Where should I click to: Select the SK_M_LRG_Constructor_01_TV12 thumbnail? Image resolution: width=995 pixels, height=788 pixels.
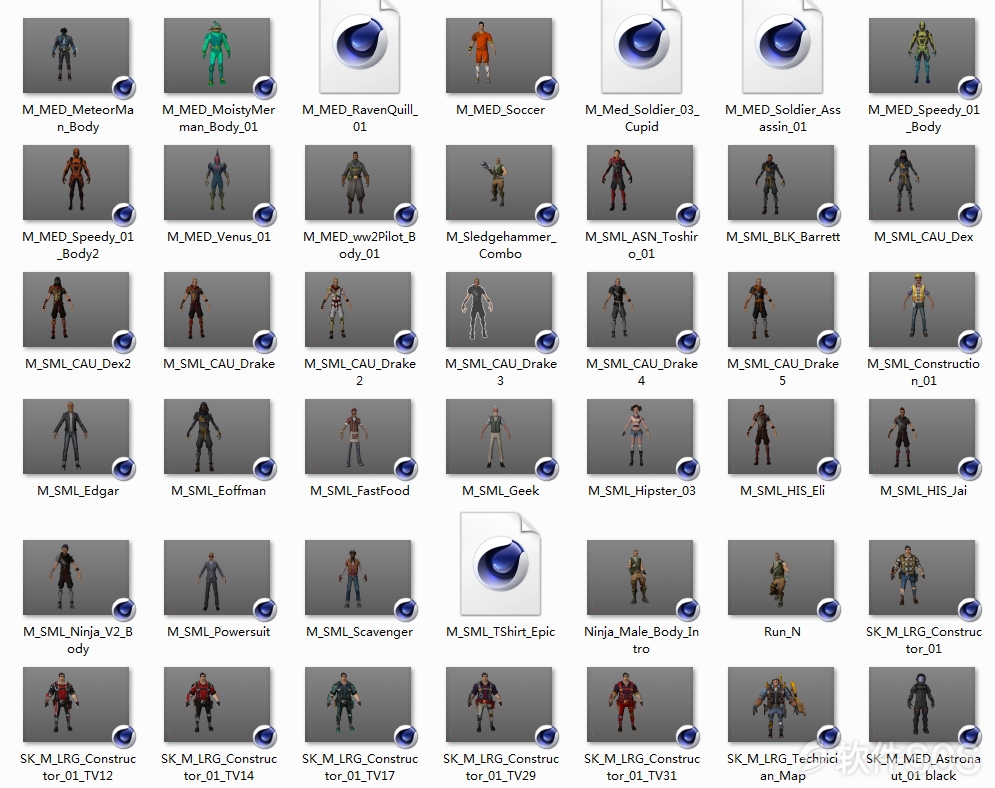pyautogui.click(x=76, y=704)
